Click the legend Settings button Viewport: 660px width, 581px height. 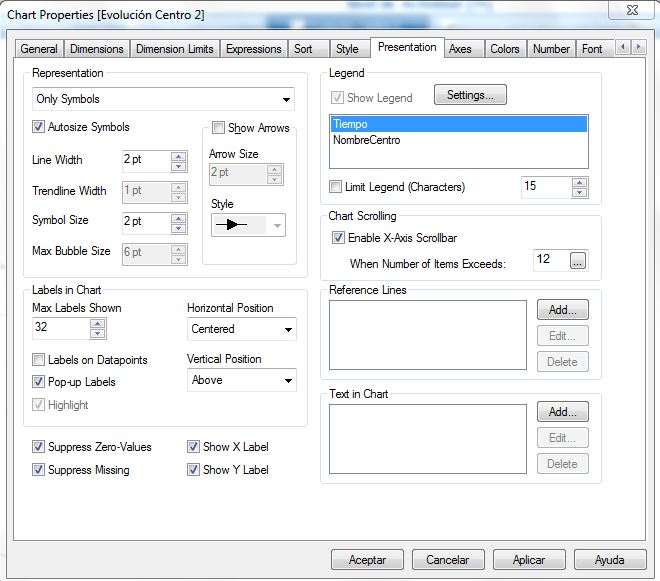(x=470, y=95)
